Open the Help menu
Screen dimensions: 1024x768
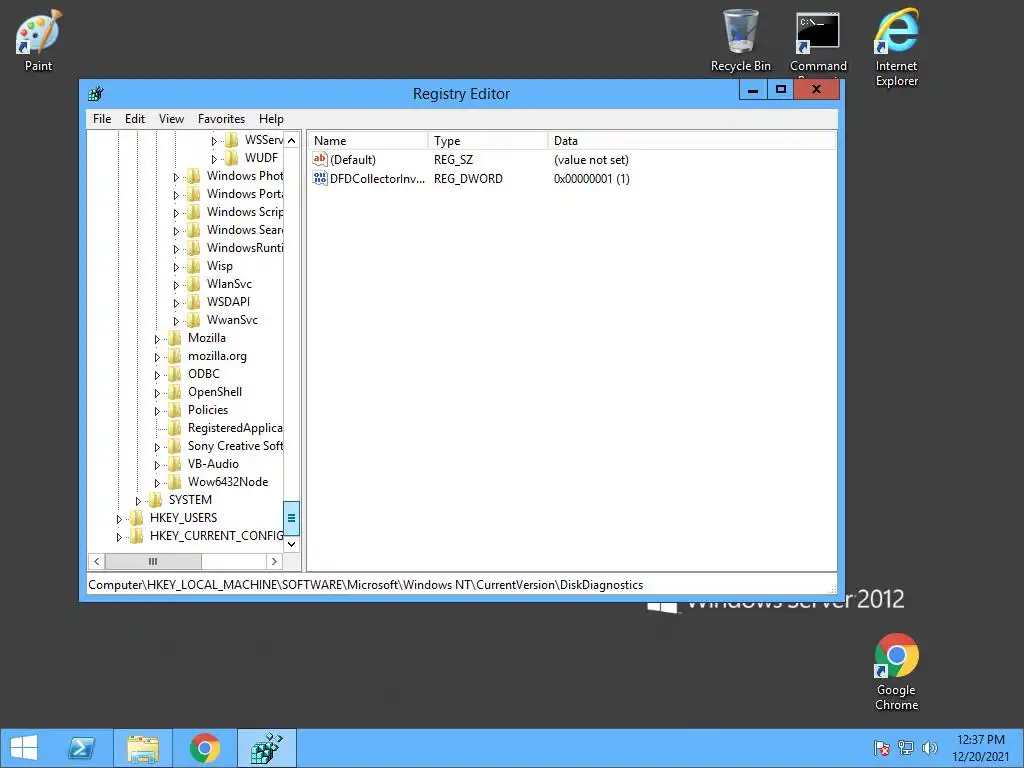(271, 119)
